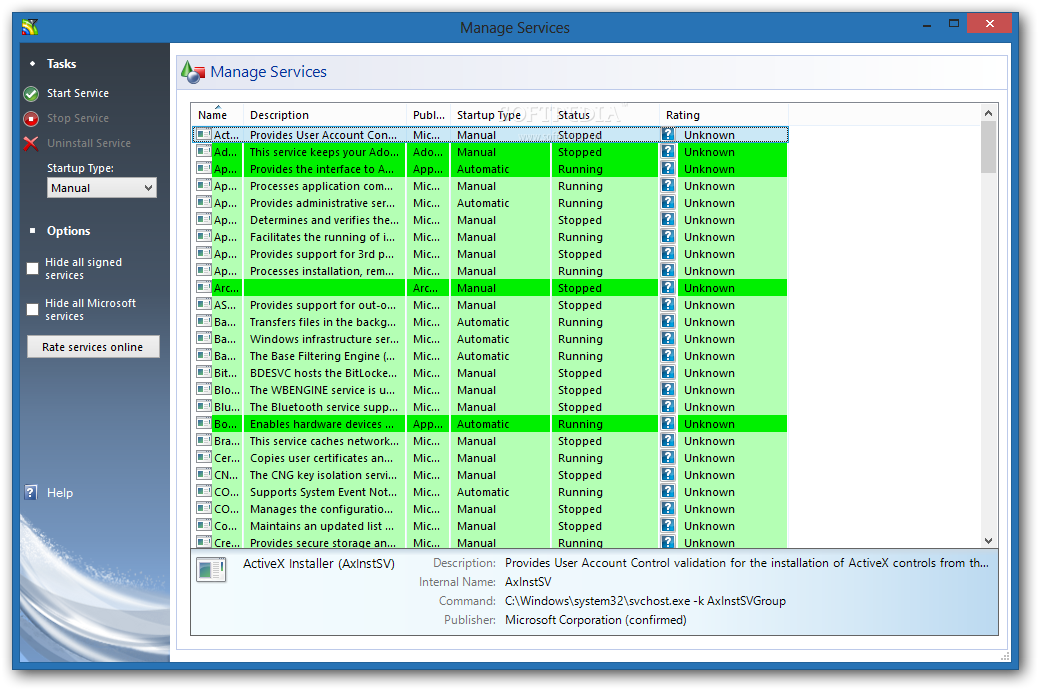The image size is (1039, 690).
Task: Click the service icon of the Act... row
Action: [204, 135]
